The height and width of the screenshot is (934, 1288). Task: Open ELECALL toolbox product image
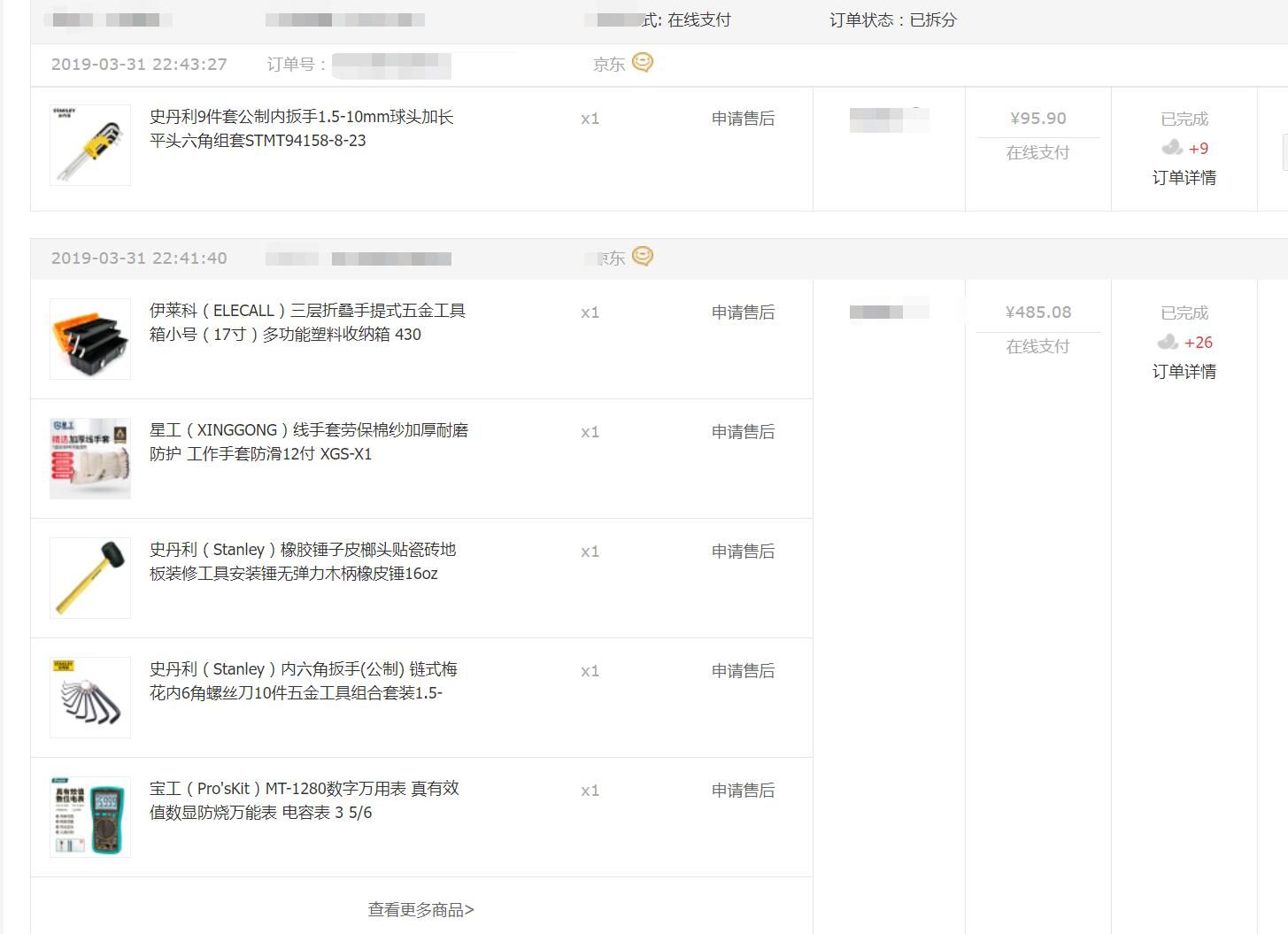[x=90, y=339]
